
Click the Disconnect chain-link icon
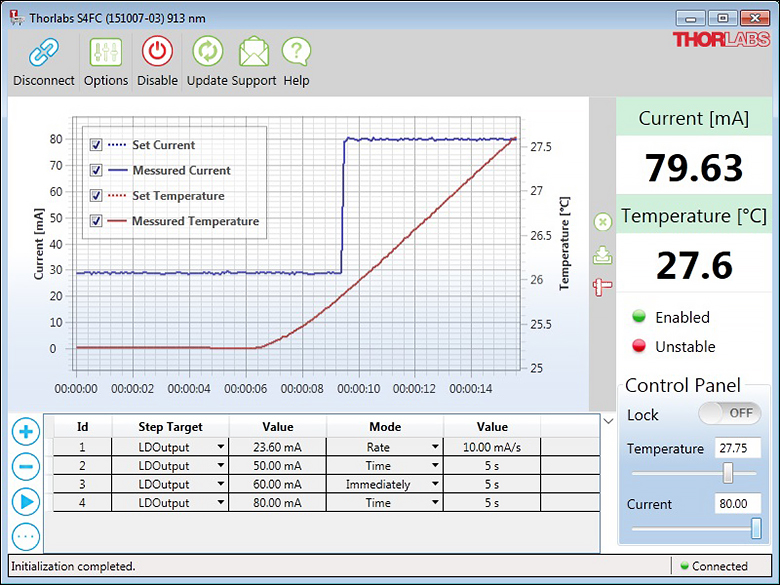point(43,52)
